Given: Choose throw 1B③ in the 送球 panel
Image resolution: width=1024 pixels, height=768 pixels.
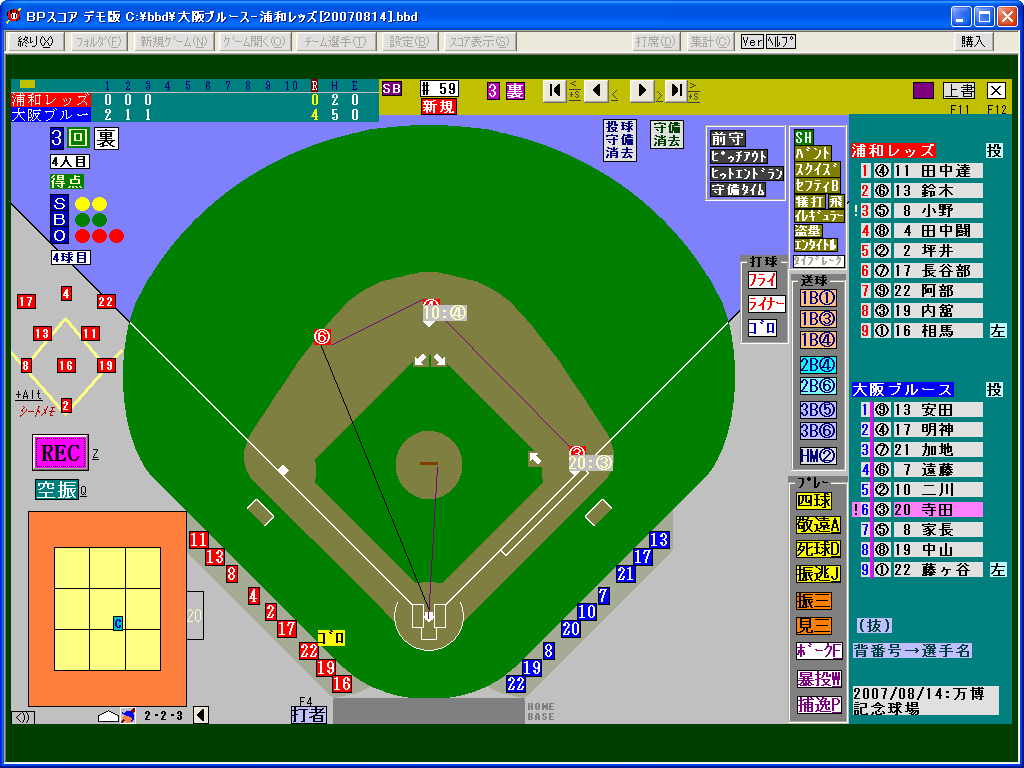Looking at the screenshot, I should [818, 319].
